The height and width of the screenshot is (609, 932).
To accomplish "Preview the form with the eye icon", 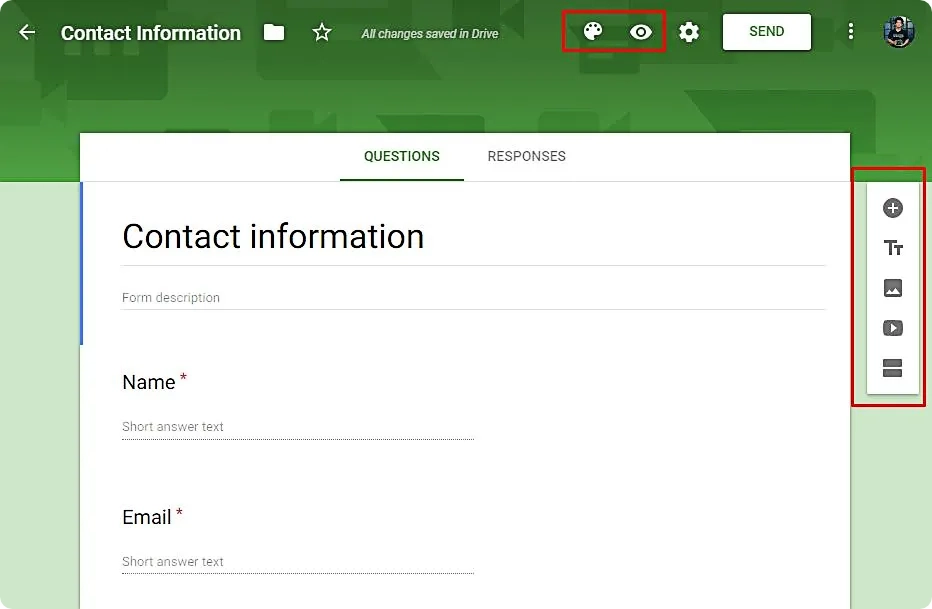I will [641, 31].
